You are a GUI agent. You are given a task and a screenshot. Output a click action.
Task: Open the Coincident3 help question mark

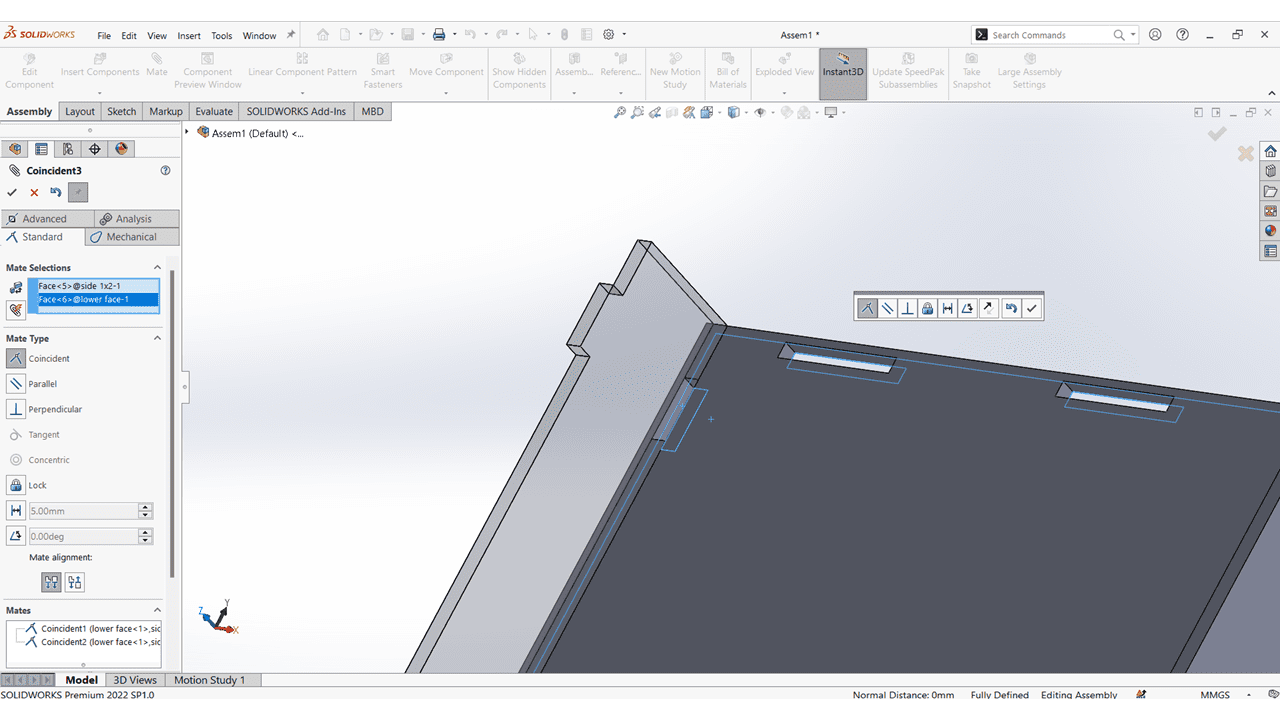tap(165, 171)
